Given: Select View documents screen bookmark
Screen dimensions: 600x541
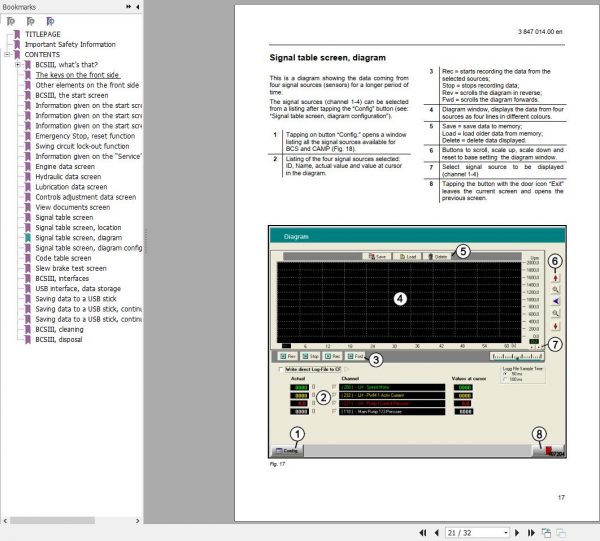Looking at the screenshot, I should coord(73,207).
